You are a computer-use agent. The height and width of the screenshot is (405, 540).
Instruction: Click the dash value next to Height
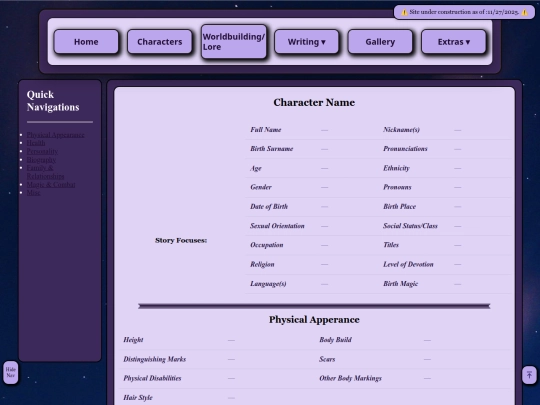coord(231,340)
